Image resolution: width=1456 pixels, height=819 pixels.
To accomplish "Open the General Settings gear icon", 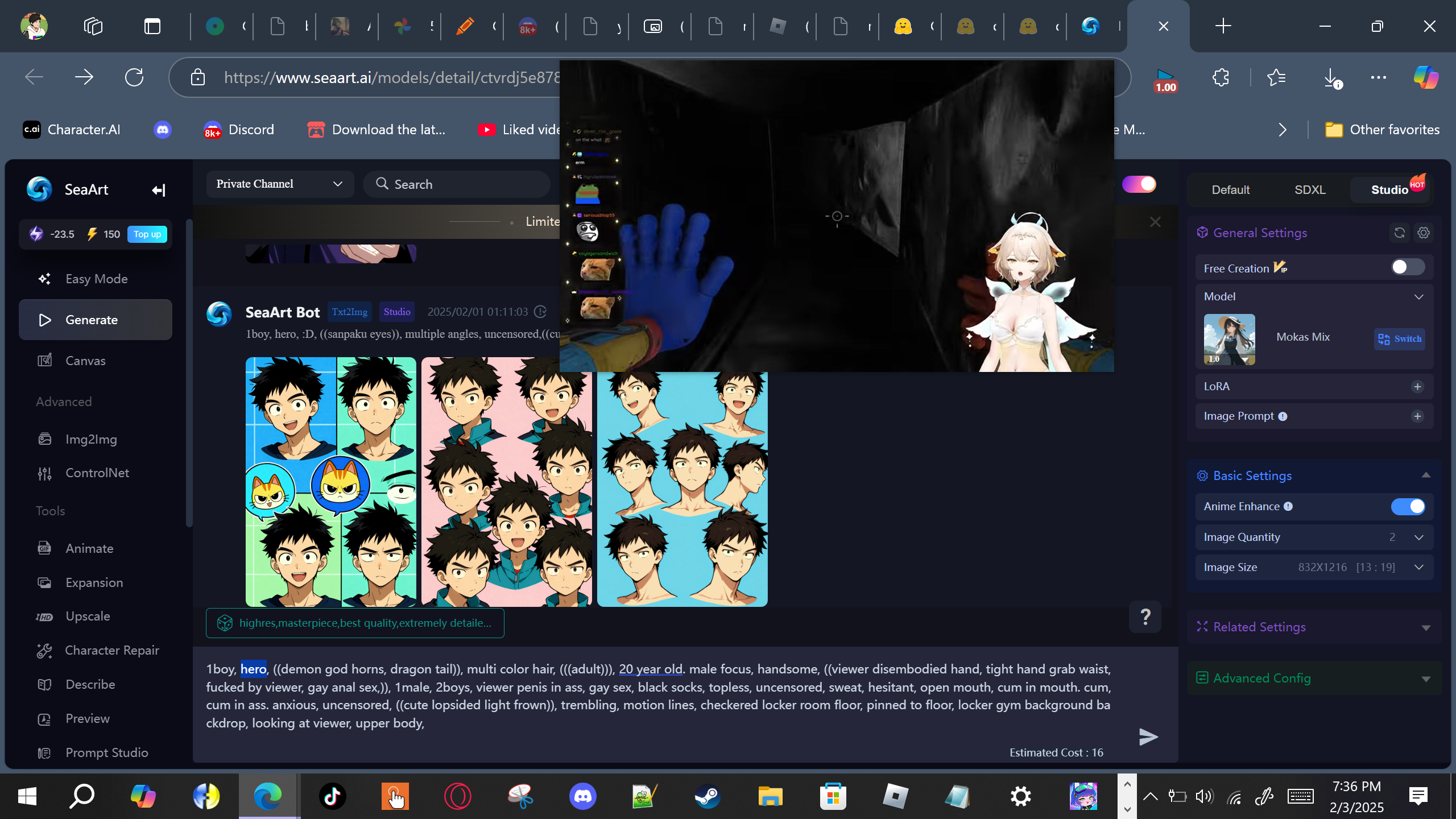I will click(1424, 233).
